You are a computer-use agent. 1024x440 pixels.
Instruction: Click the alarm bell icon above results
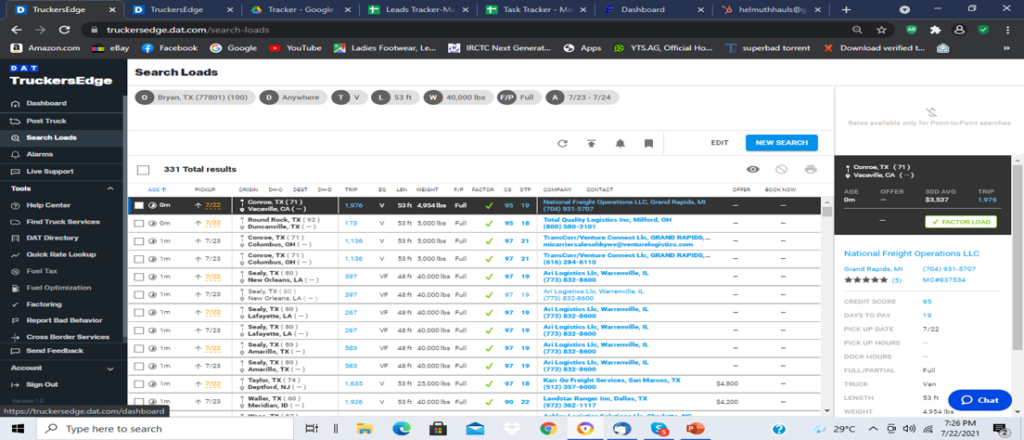click(620, 143)
